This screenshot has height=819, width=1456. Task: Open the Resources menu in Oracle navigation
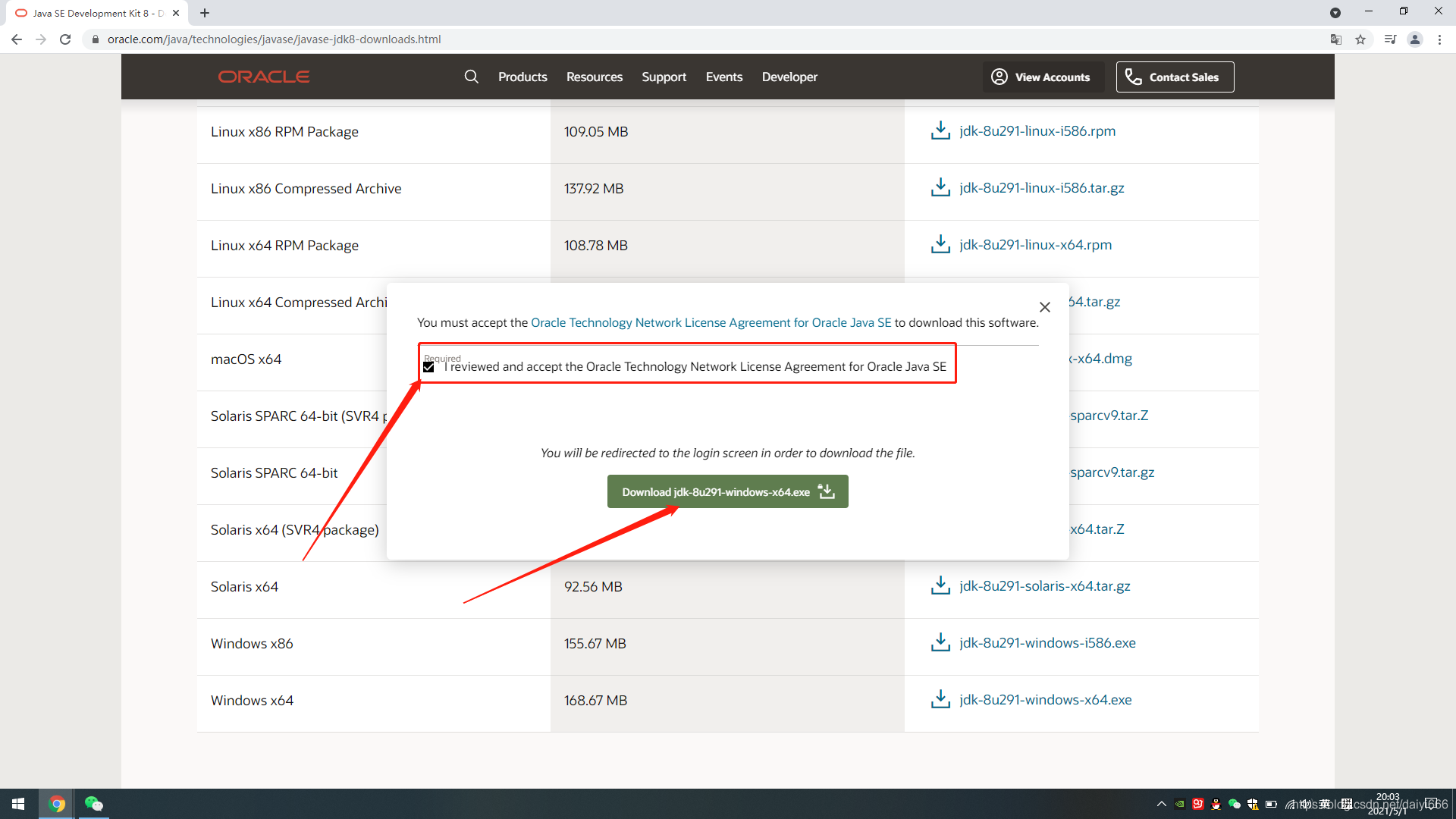click(594, 77)
